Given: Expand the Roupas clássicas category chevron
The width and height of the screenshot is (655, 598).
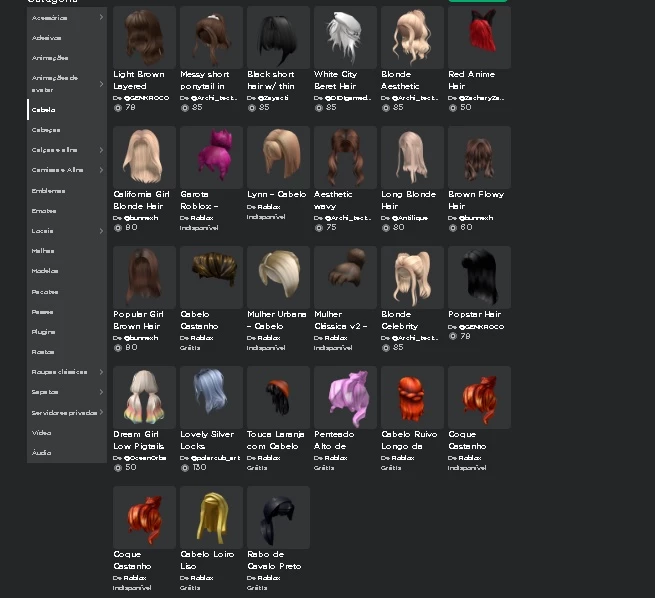Looking at the screenshot, I should [101, 372].
